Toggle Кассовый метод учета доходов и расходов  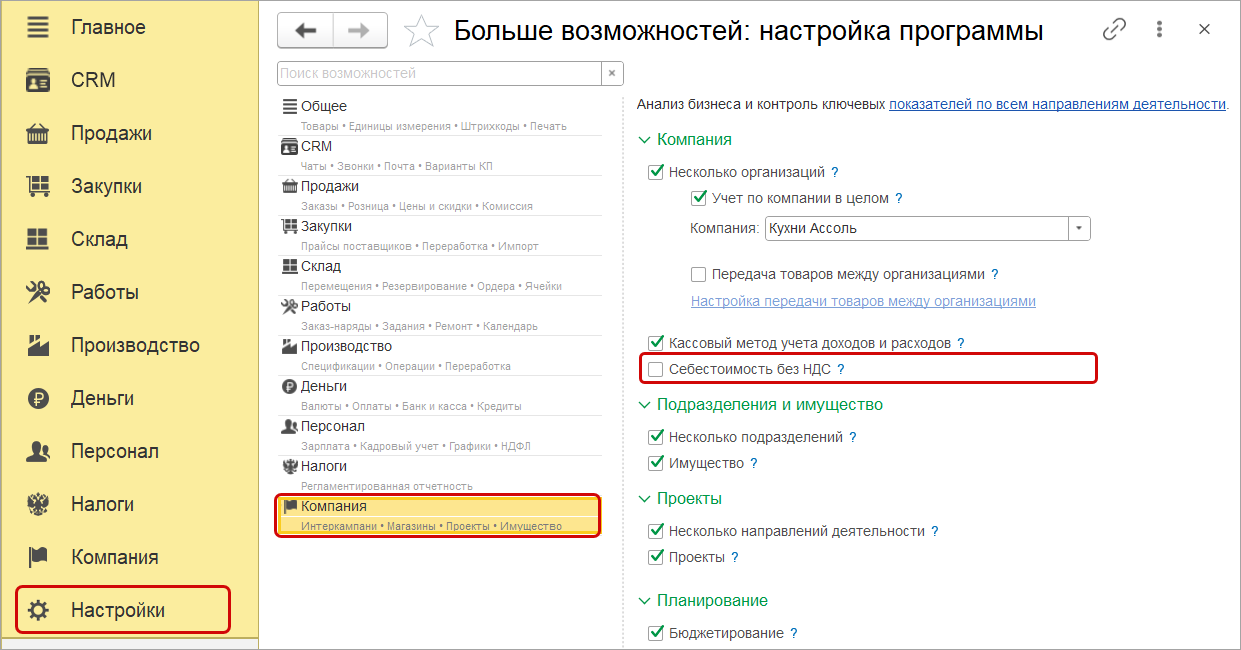(x=656, y=343)
